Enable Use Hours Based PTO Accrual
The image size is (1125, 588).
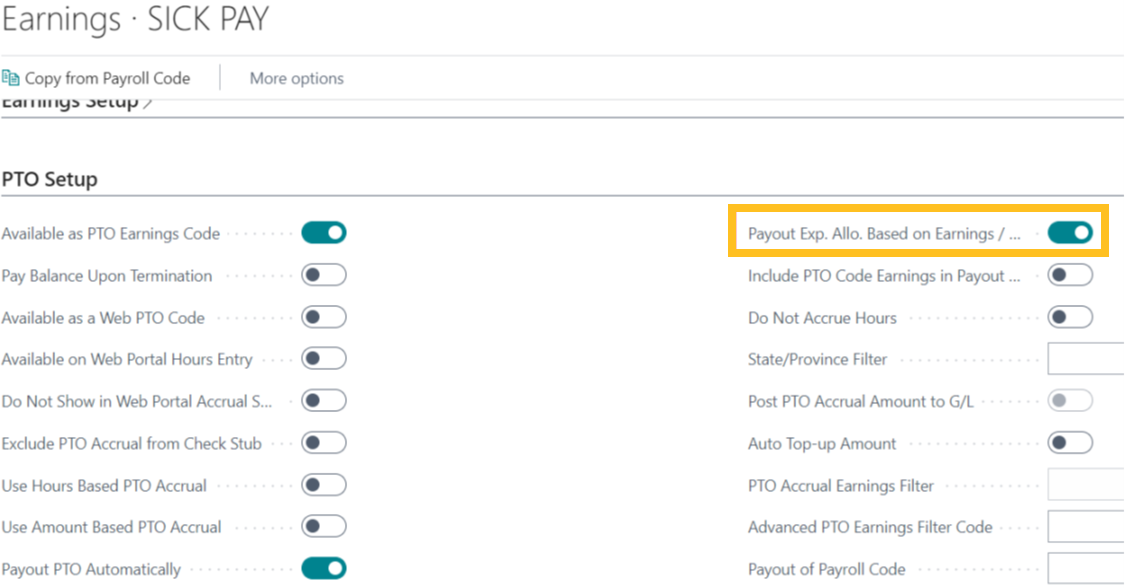[323, 485]
